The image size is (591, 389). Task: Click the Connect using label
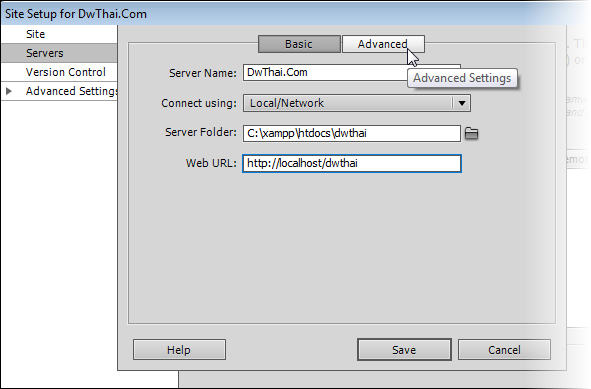pyautogui.click(x=199, y=103)
